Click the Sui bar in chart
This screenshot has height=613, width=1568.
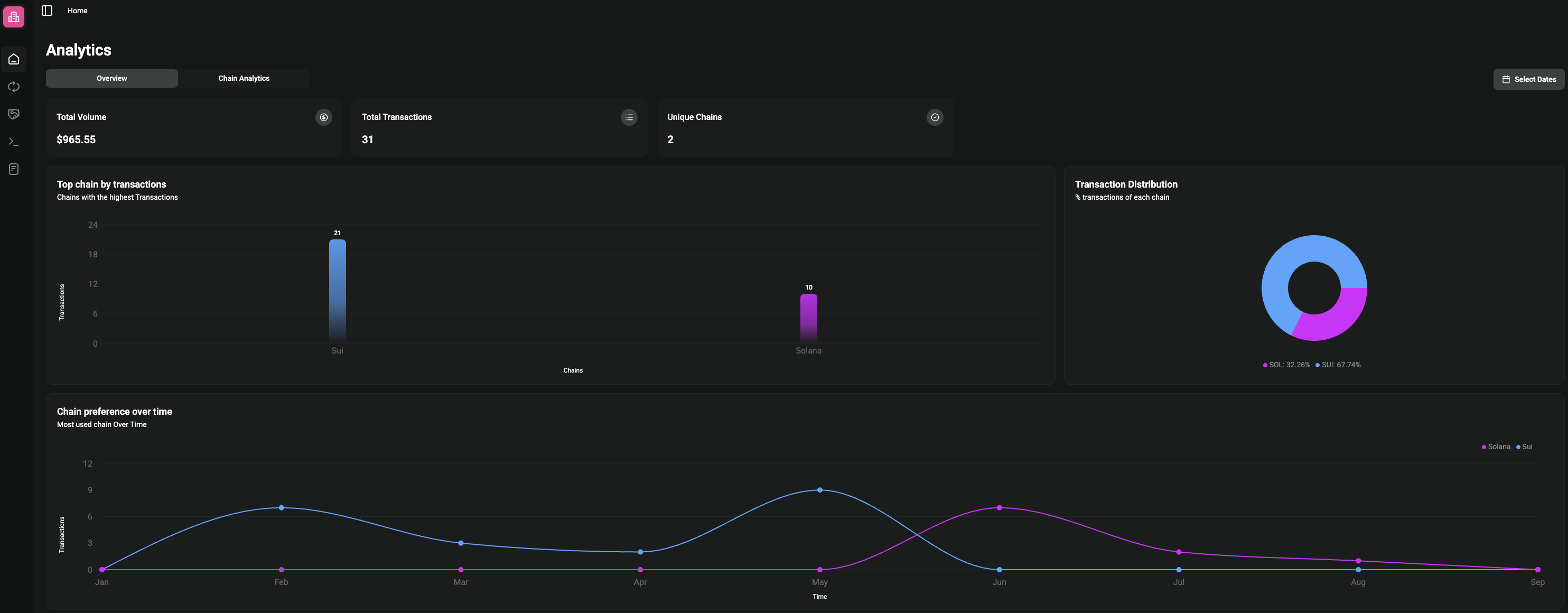tap(337, 291)
